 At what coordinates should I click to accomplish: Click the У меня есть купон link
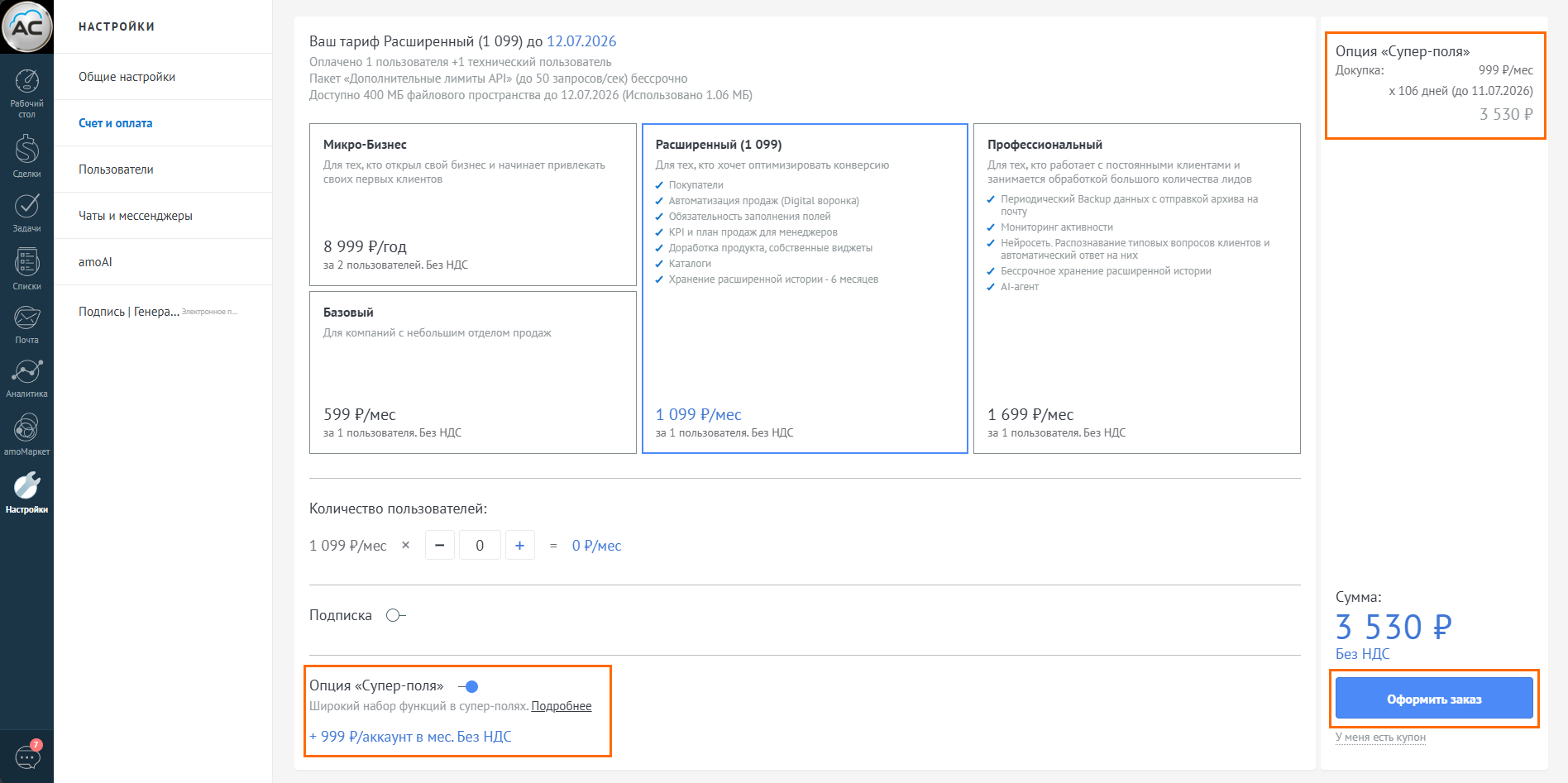[x=1380, y=737]
